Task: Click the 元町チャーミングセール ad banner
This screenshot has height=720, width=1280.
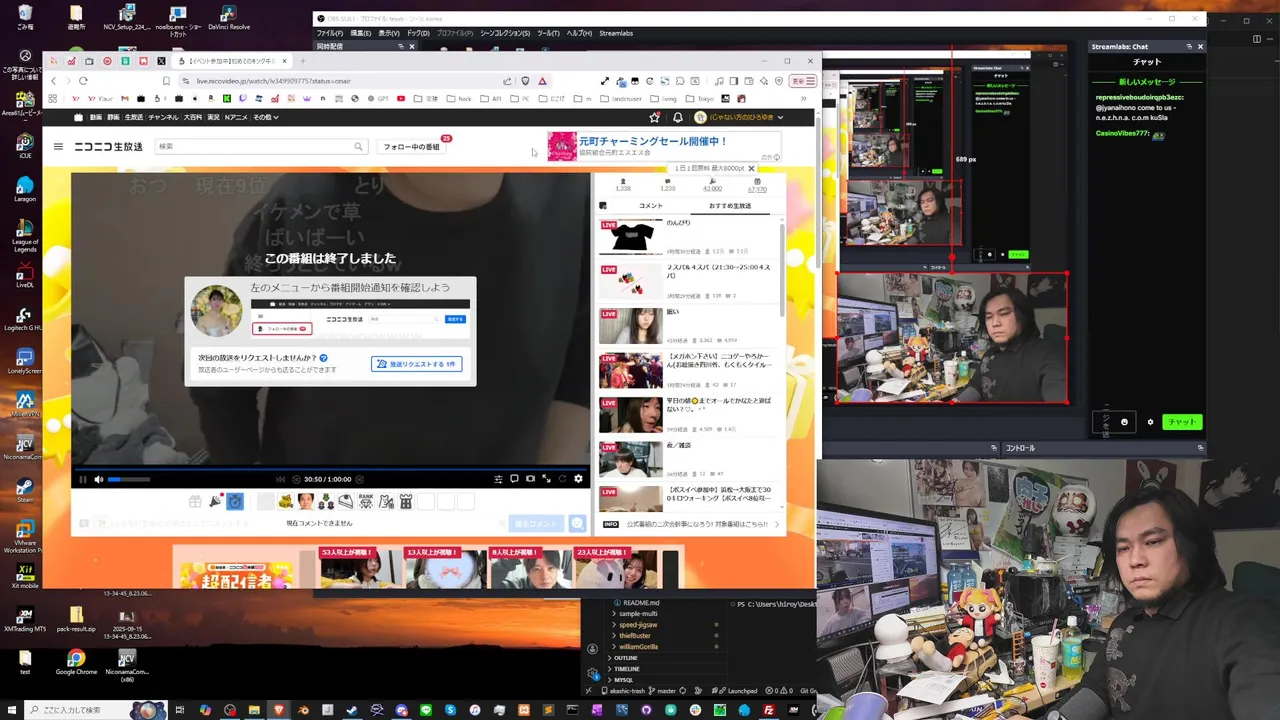Action: pos(663,146)
